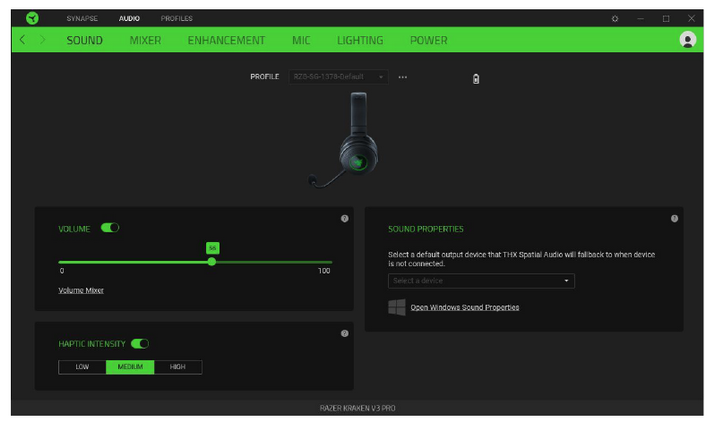Screen dimensions: 711x422
Task: Click the Razer Kraken V3 Pro label
Action: coord(357,408)
